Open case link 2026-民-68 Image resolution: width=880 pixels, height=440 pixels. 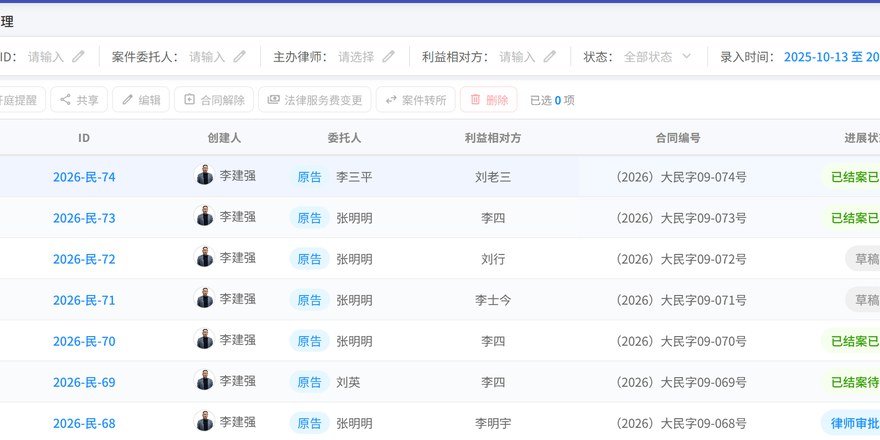[84, 423]
